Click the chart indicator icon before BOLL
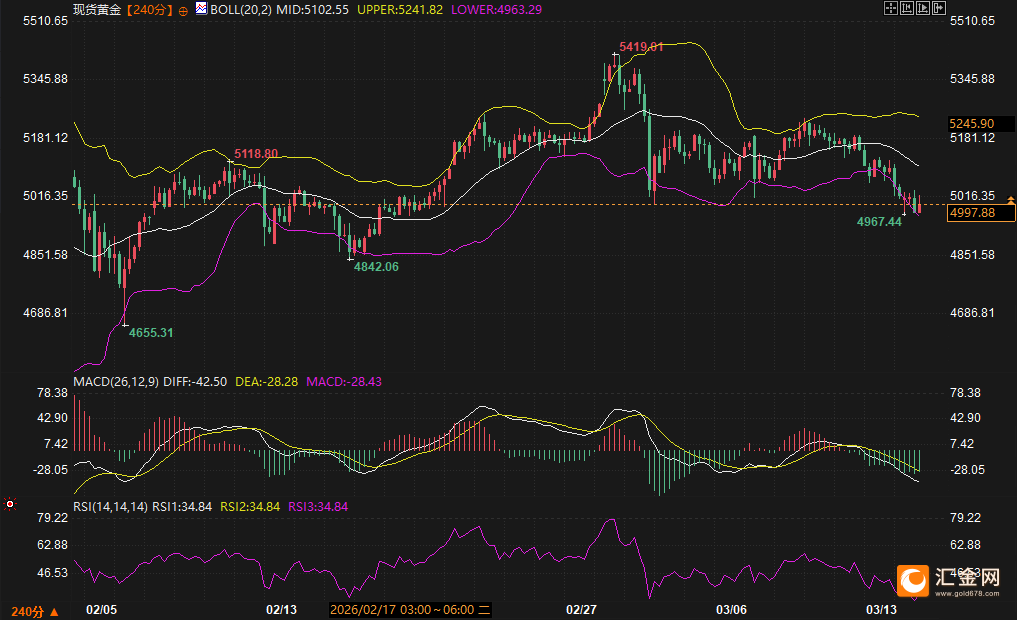This screenshot has height=620, width=1017. (x=201, y=8)
